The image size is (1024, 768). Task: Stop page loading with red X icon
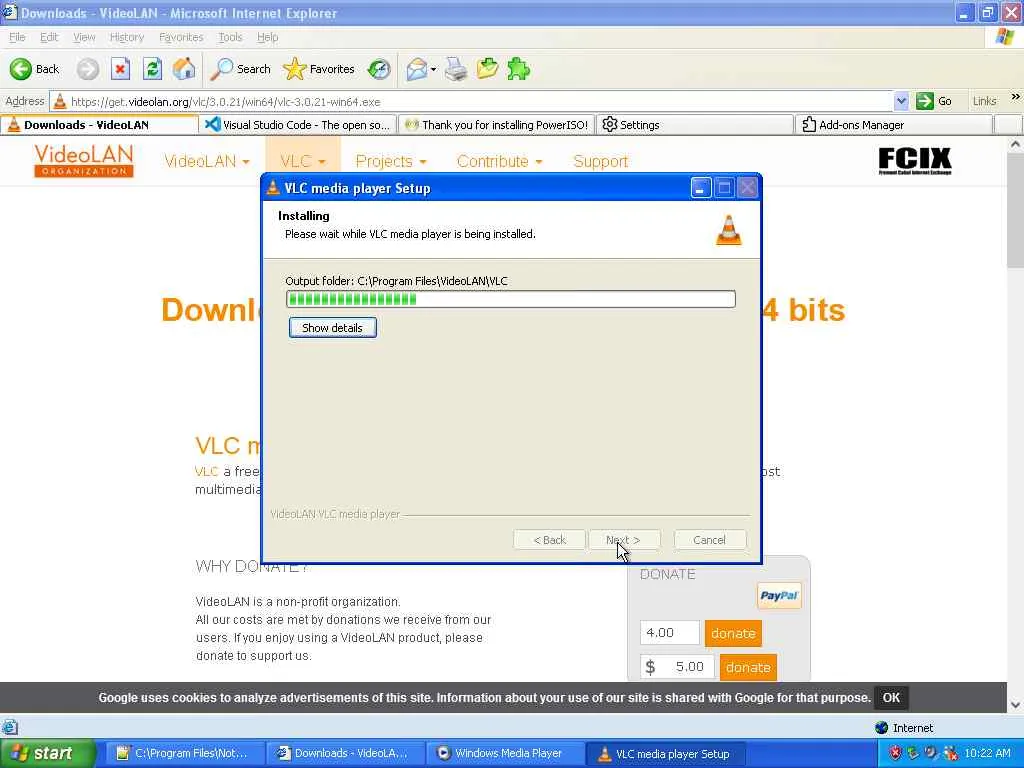120,69
